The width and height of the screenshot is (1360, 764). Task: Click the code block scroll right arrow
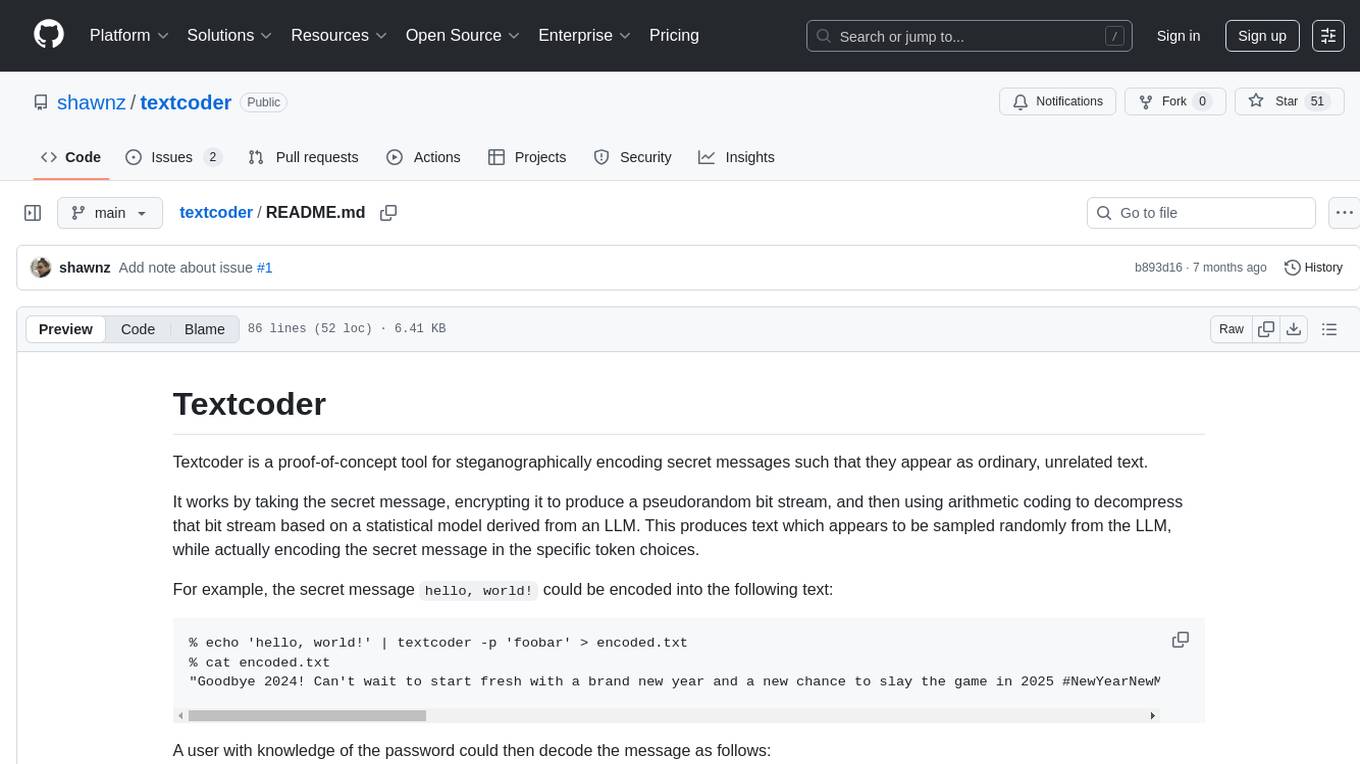pos(1152,715)
